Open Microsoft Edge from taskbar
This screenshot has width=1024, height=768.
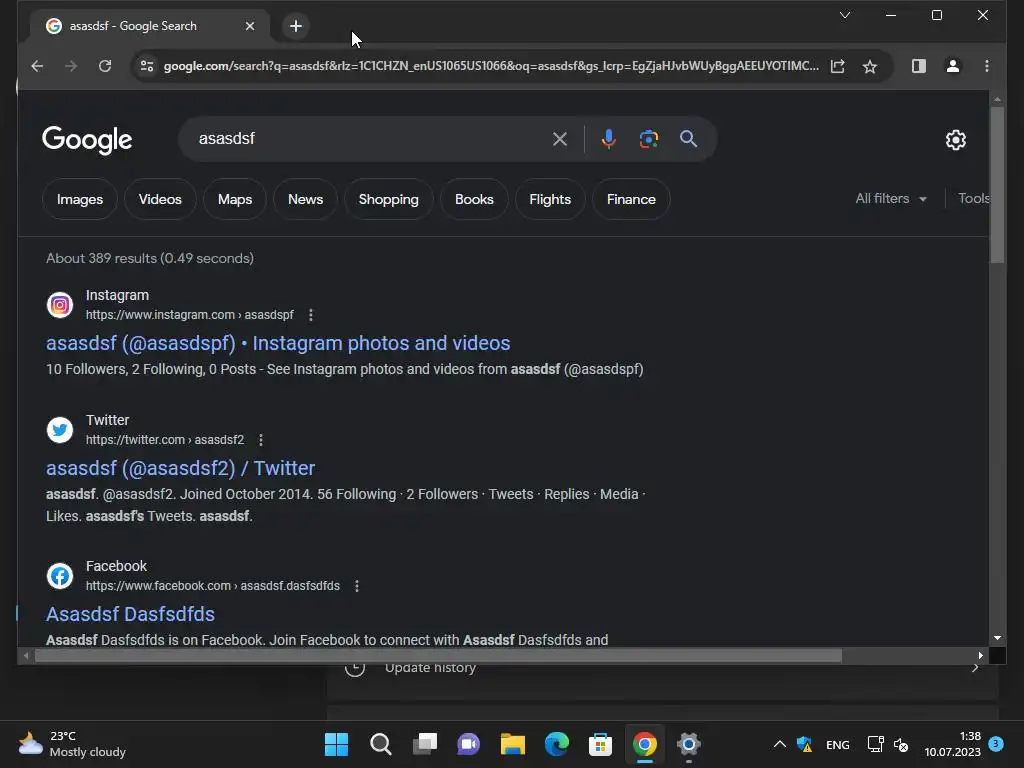(556, 744)
